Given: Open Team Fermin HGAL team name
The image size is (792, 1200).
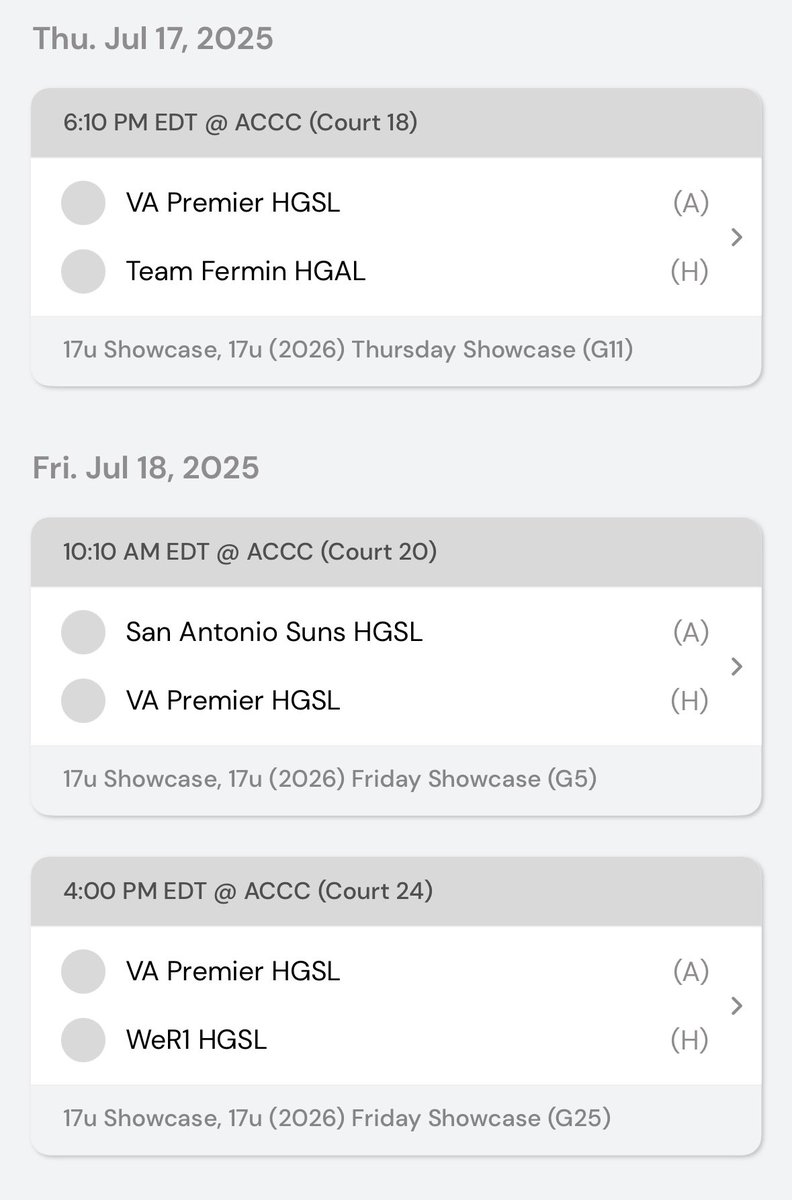Looking at the screenshot, I should point(245,271).
